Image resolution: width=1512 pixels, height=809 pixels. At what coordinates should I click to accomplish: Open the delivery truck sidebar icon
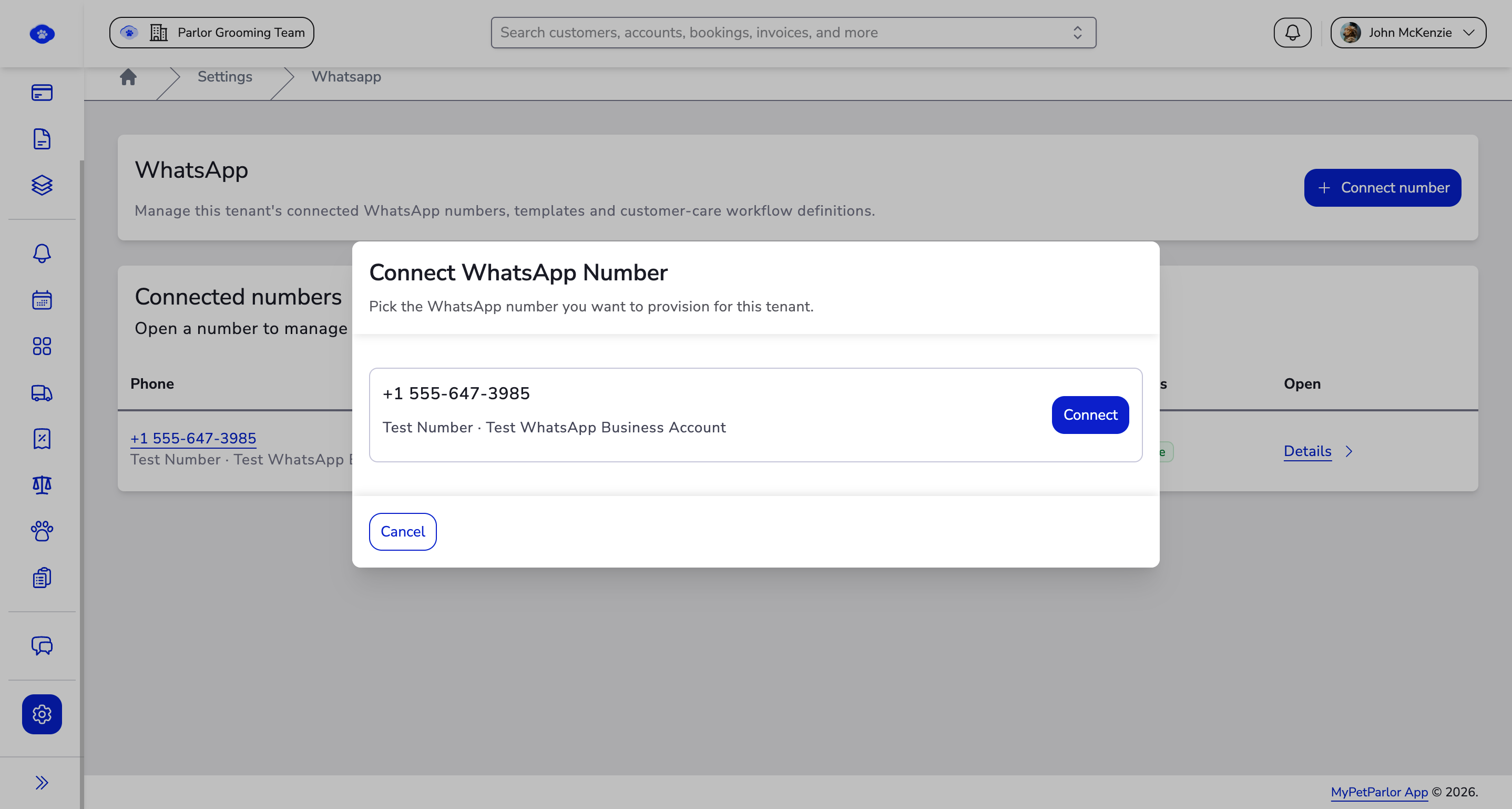(42, 393)
